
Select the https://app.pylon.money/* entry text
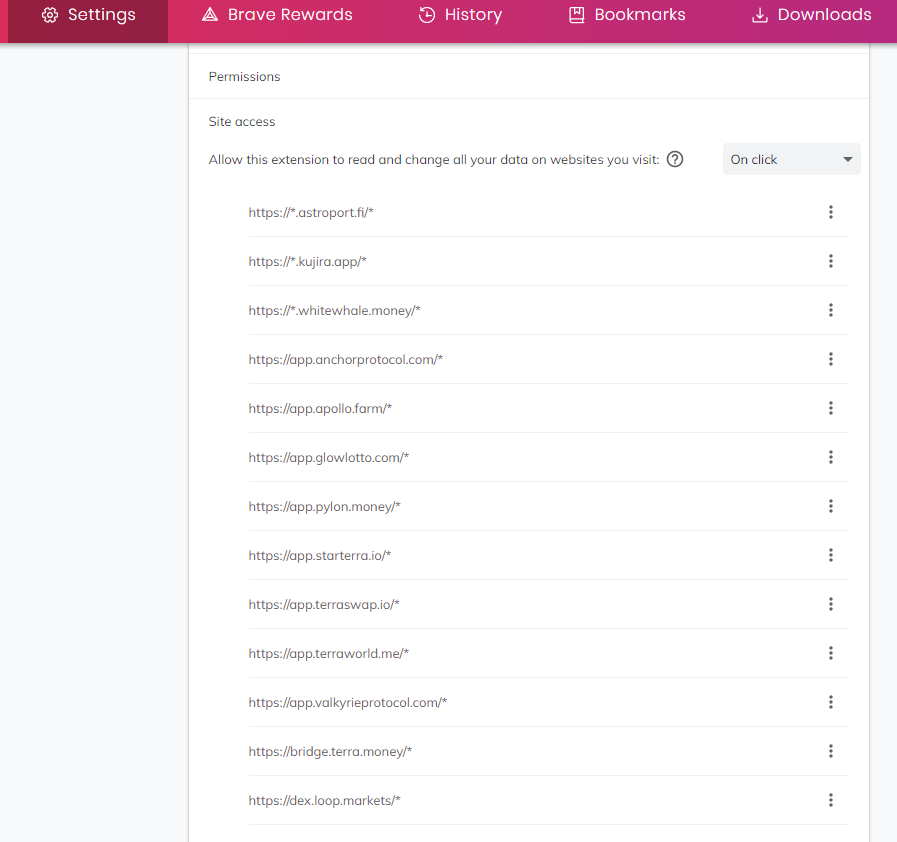324,507
